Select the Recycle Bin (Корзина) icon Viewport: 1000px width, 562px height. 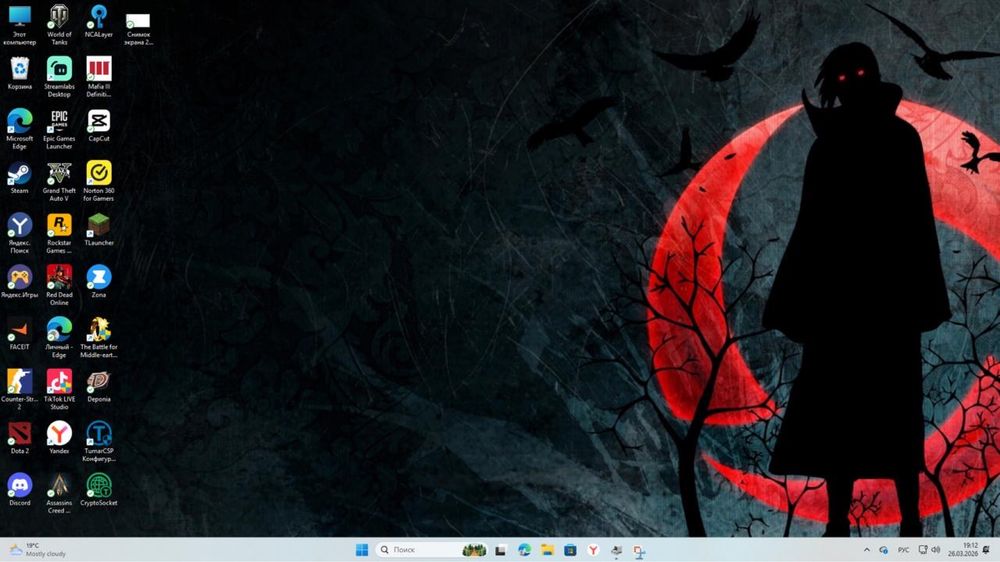tap(19, 73)
